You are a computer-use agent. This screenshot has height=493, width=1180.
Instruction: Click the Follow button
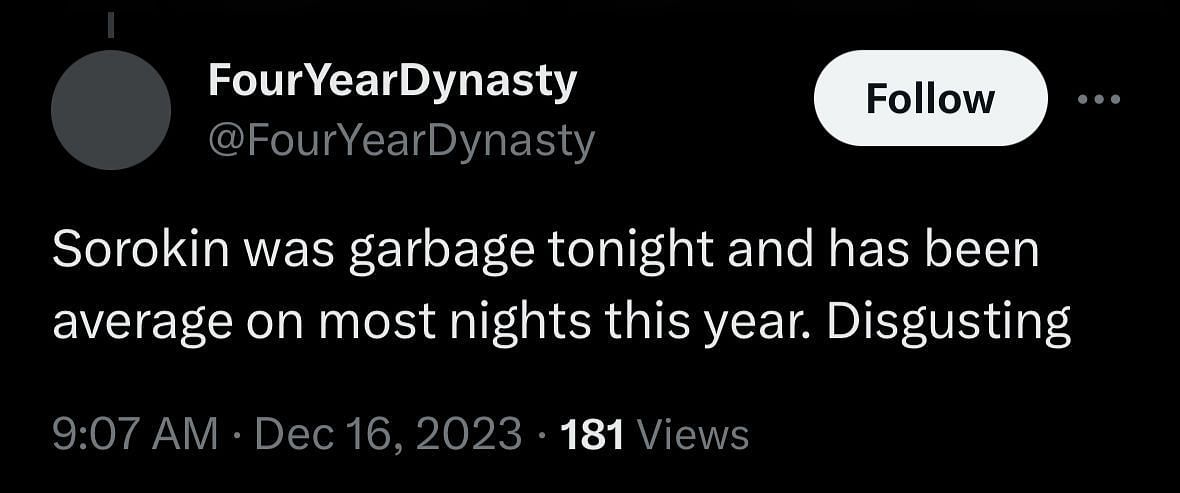pyautogui.click(x=930, y=99)
